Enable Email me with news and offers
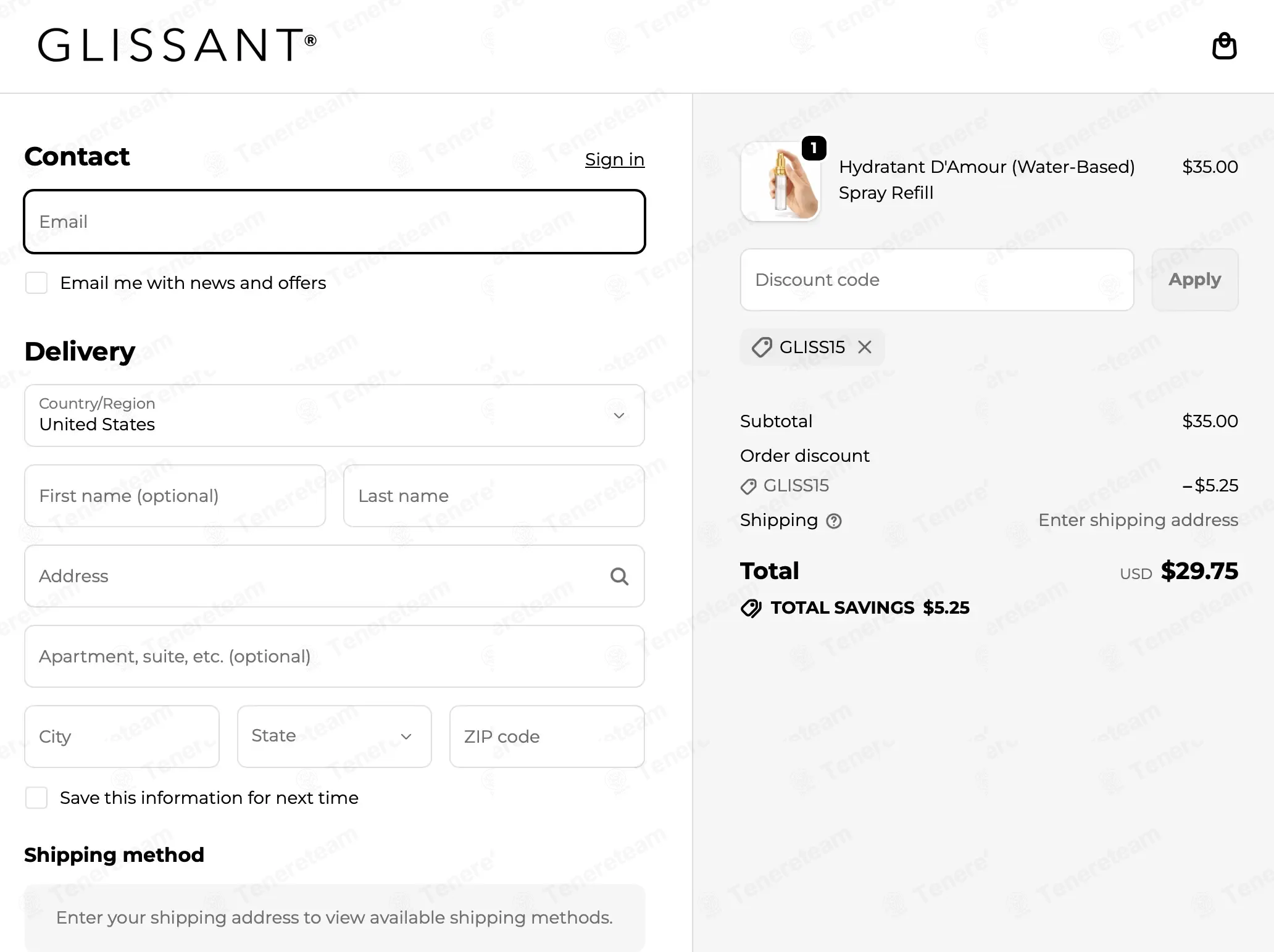The height and width of the screenshot is (952, 1274). click(36, 283)
